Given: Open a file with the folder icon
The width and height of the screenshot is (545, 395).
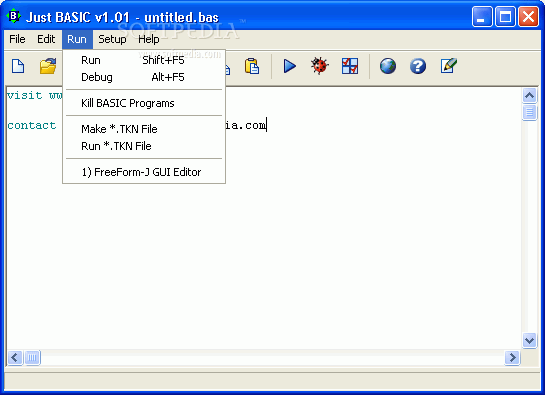Looking at the screenshot, I should click(x=48, y=66).
